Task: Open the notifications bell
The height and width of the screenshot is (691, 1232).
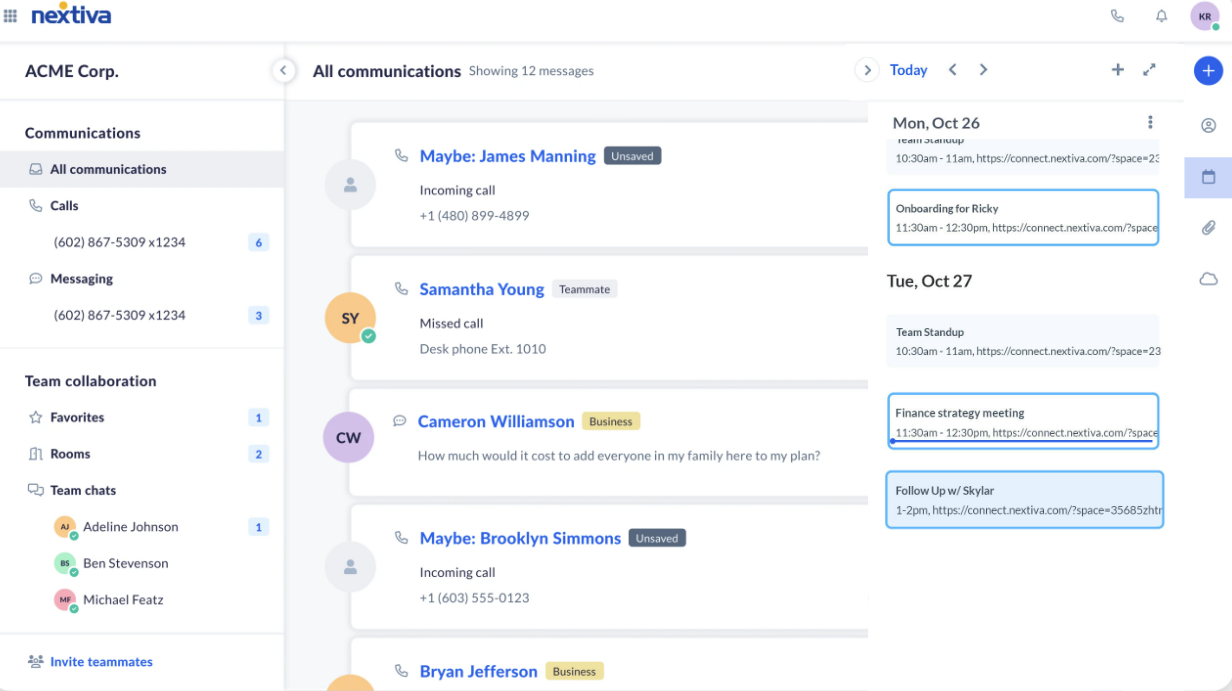Action: pos(1161,16)
